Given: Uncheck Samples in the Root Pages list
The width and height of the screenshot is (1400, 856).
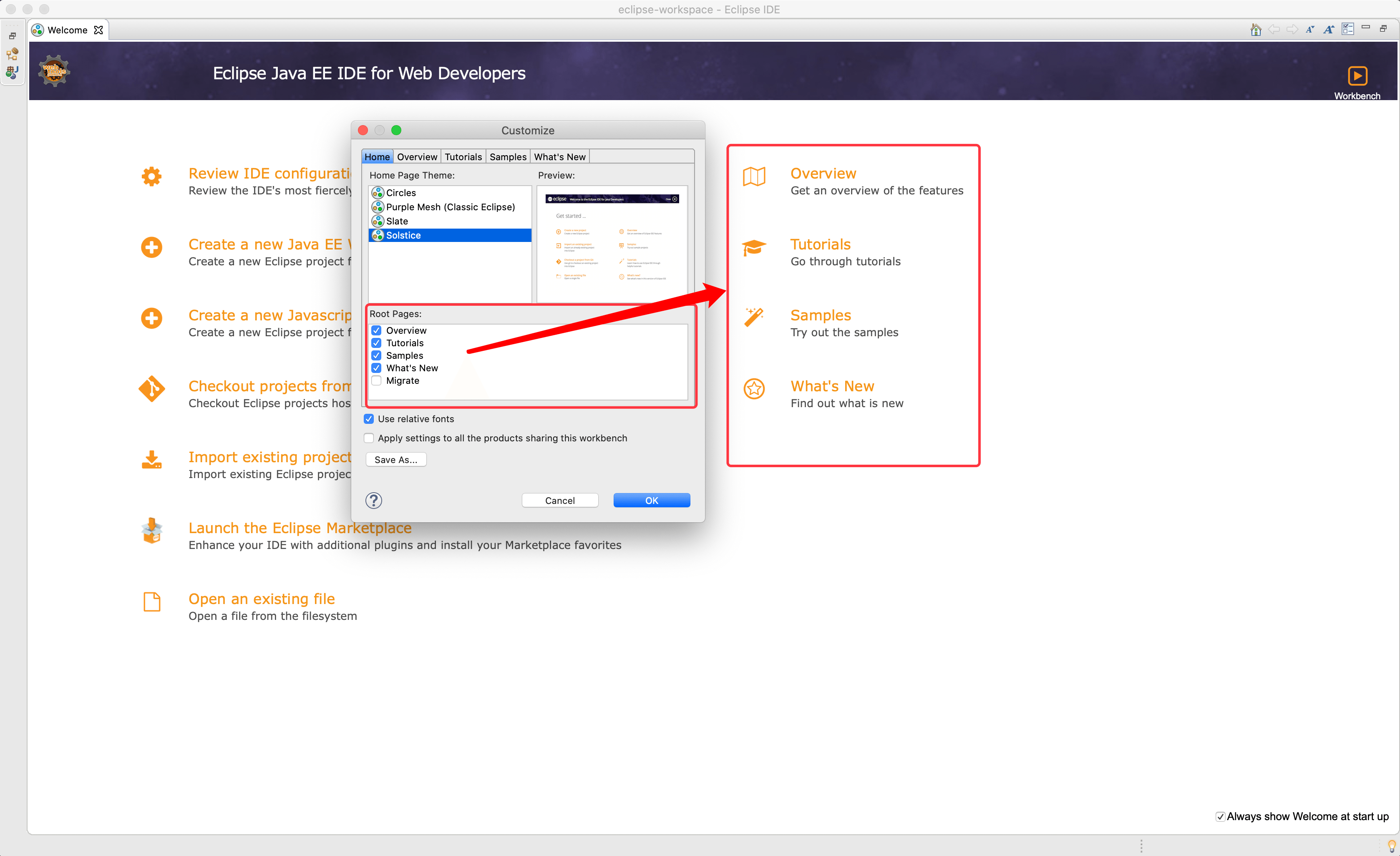Looking at the screenshot, I should 376,355.
